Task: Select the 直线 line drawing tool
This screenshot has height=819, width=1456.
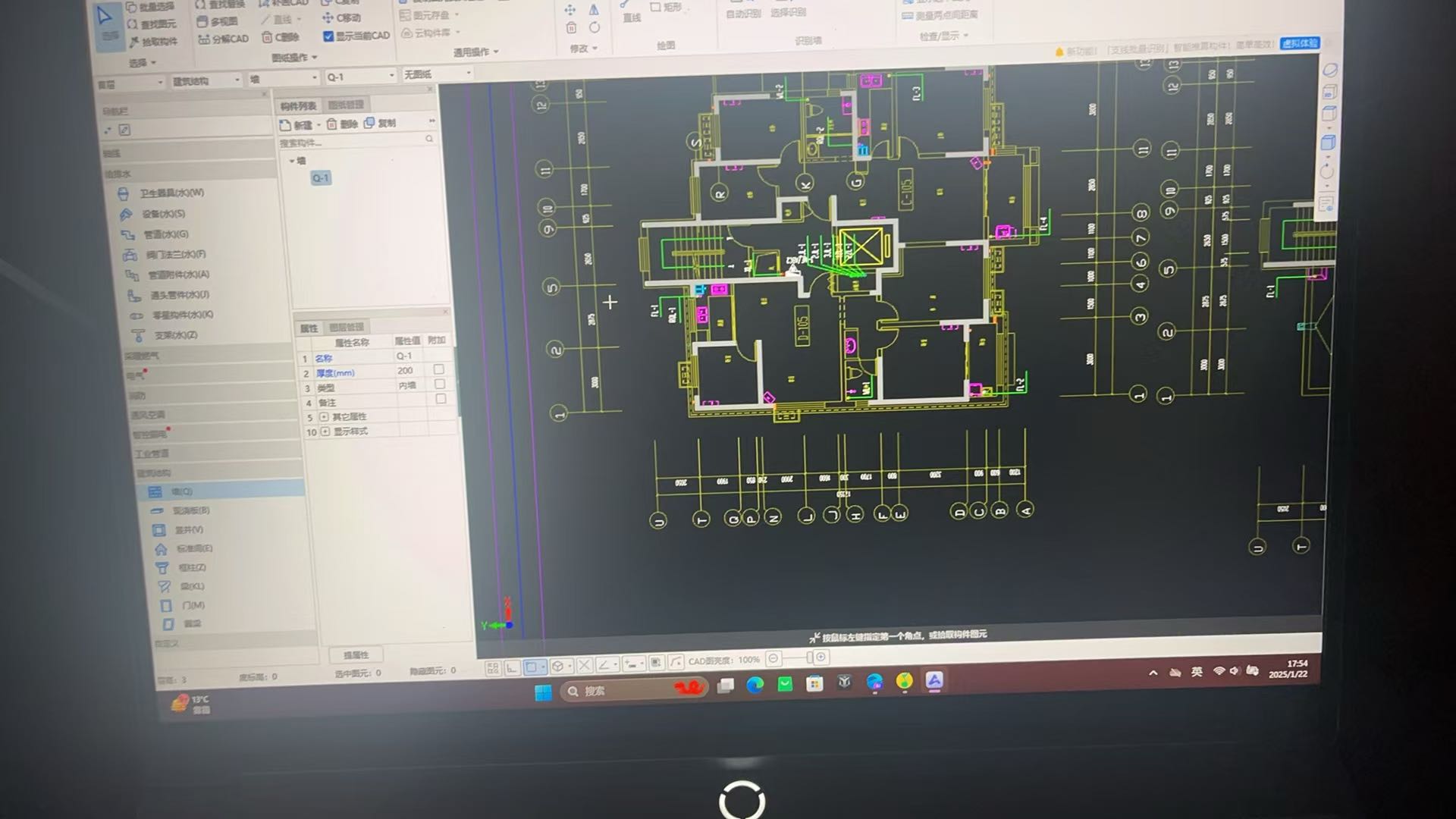Action: click(631, 12)
